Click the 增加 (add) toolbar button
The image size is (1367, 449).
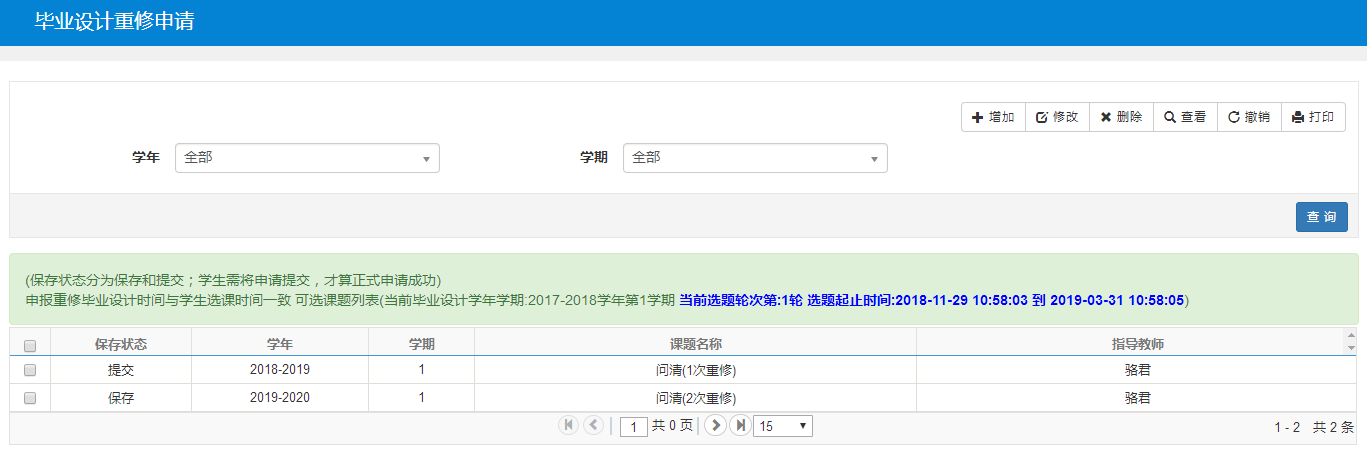pyautogui.click(x=993, y=117)
